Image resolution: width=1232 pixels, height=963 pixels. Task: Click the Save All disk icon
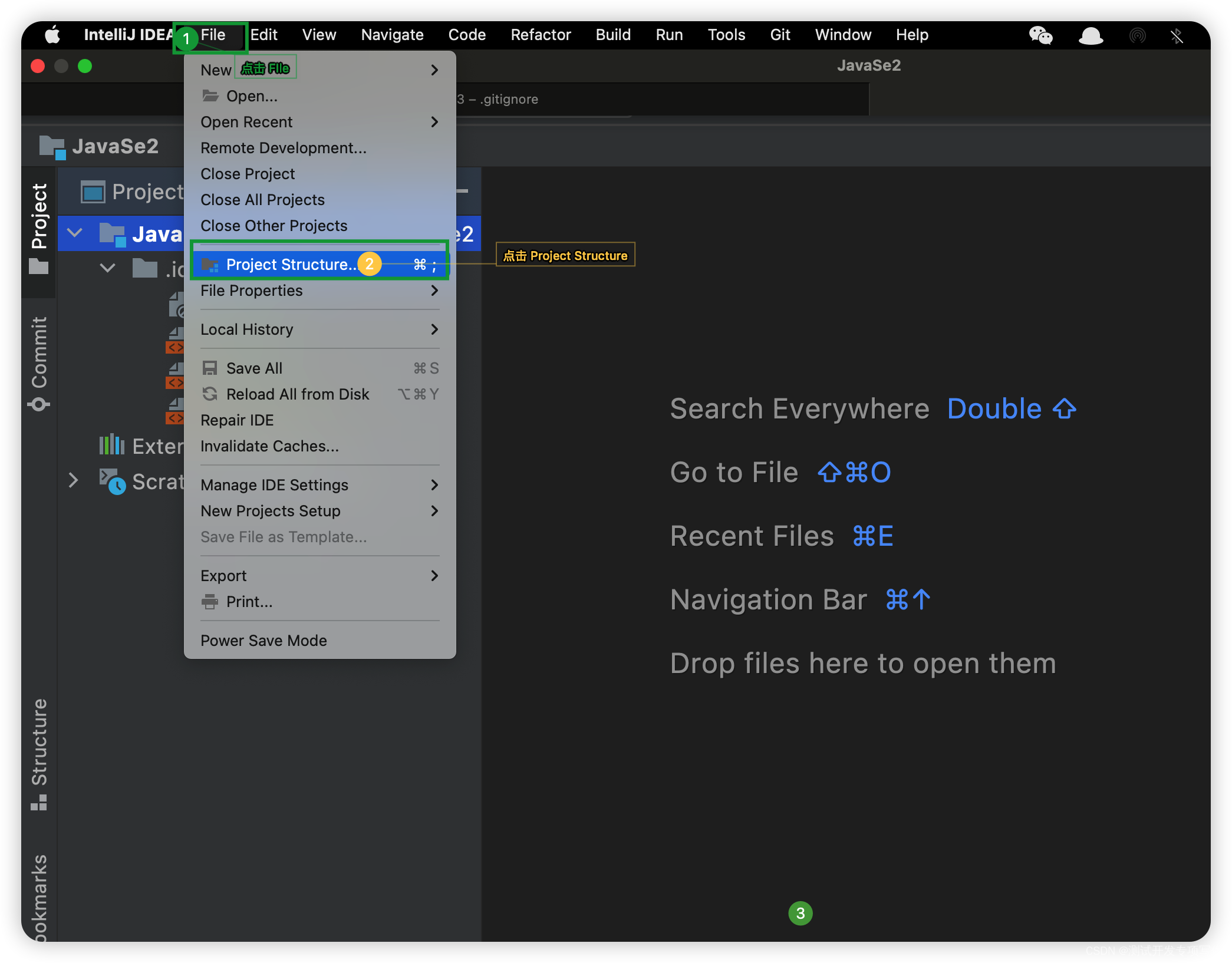tap(210, 368)
